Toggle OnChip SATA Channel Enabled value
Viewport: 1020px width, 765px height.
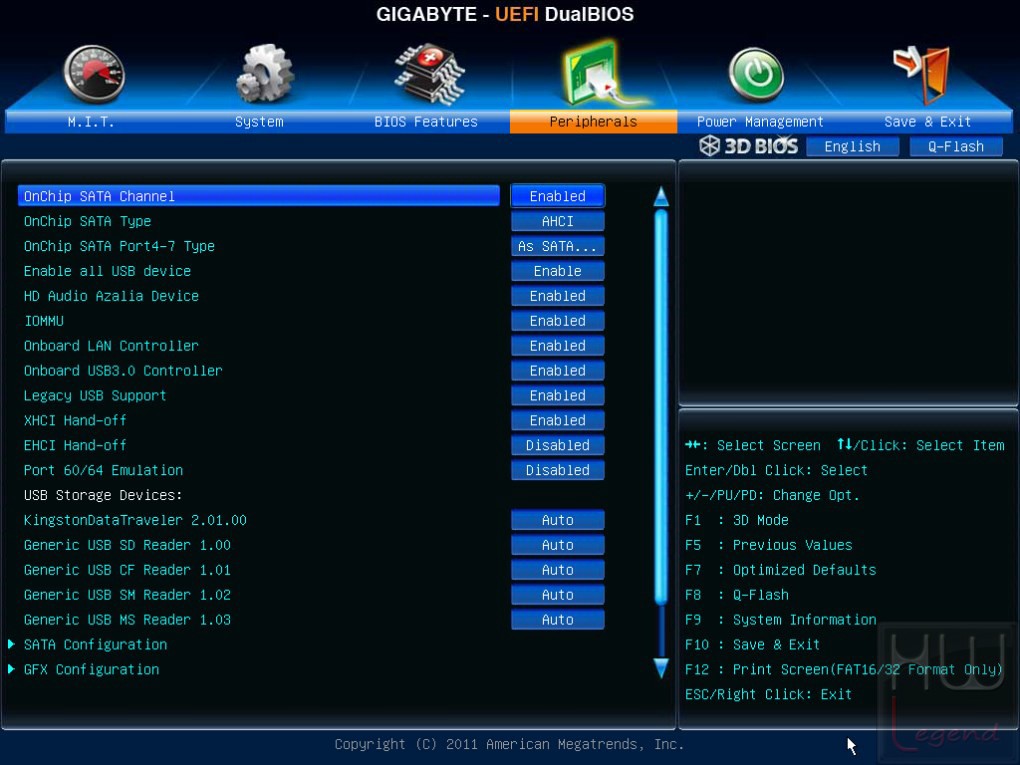tap(557, 196)
